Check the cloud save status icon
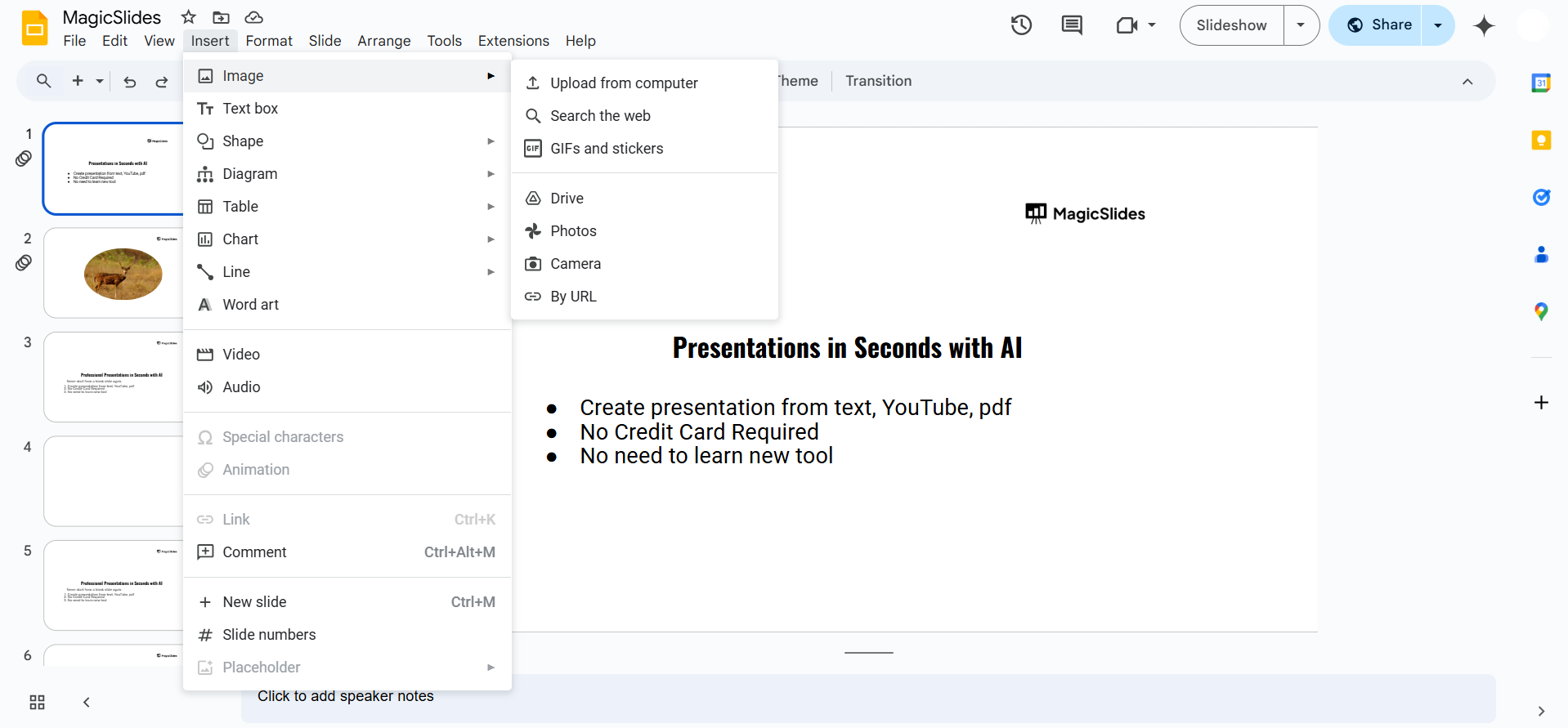 [254, 17]
